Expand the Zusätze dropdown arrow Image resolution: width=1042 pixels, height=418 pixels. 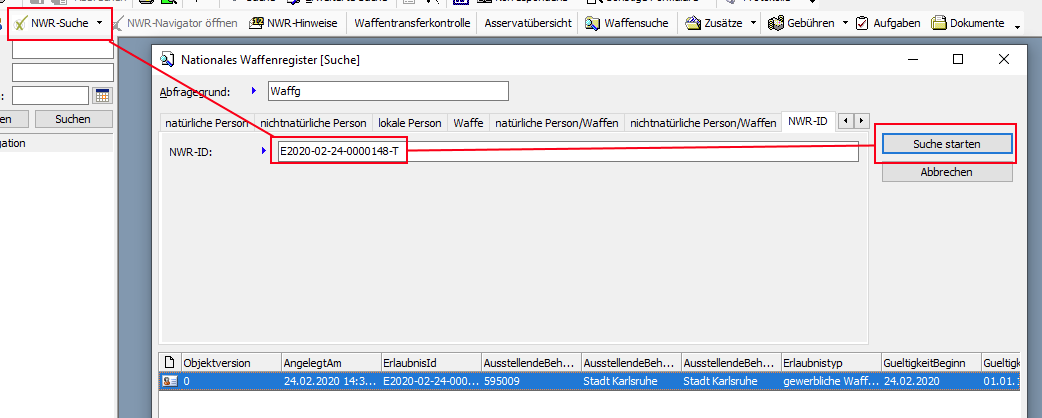click(752, 22)
